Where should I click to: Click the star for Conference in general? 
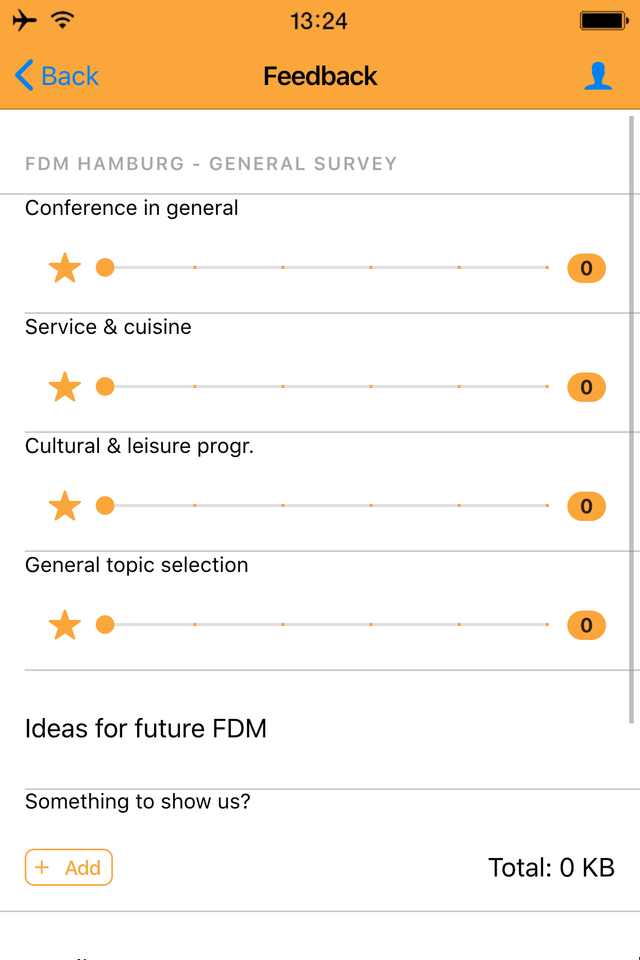tap(65, 268)
